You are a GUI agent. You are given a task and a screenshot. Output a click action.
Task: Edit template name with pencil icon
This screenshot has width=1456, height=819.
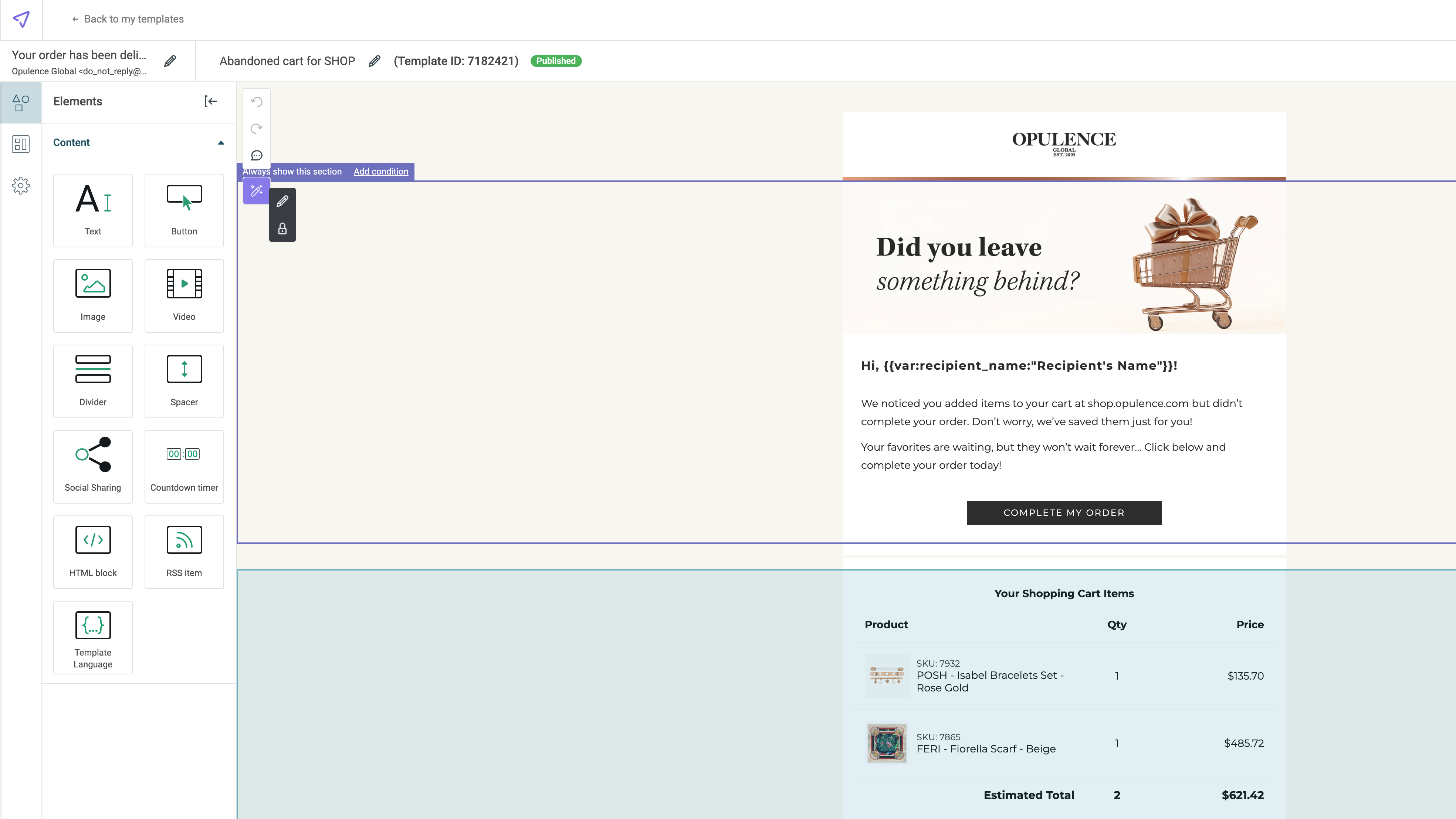374,61
